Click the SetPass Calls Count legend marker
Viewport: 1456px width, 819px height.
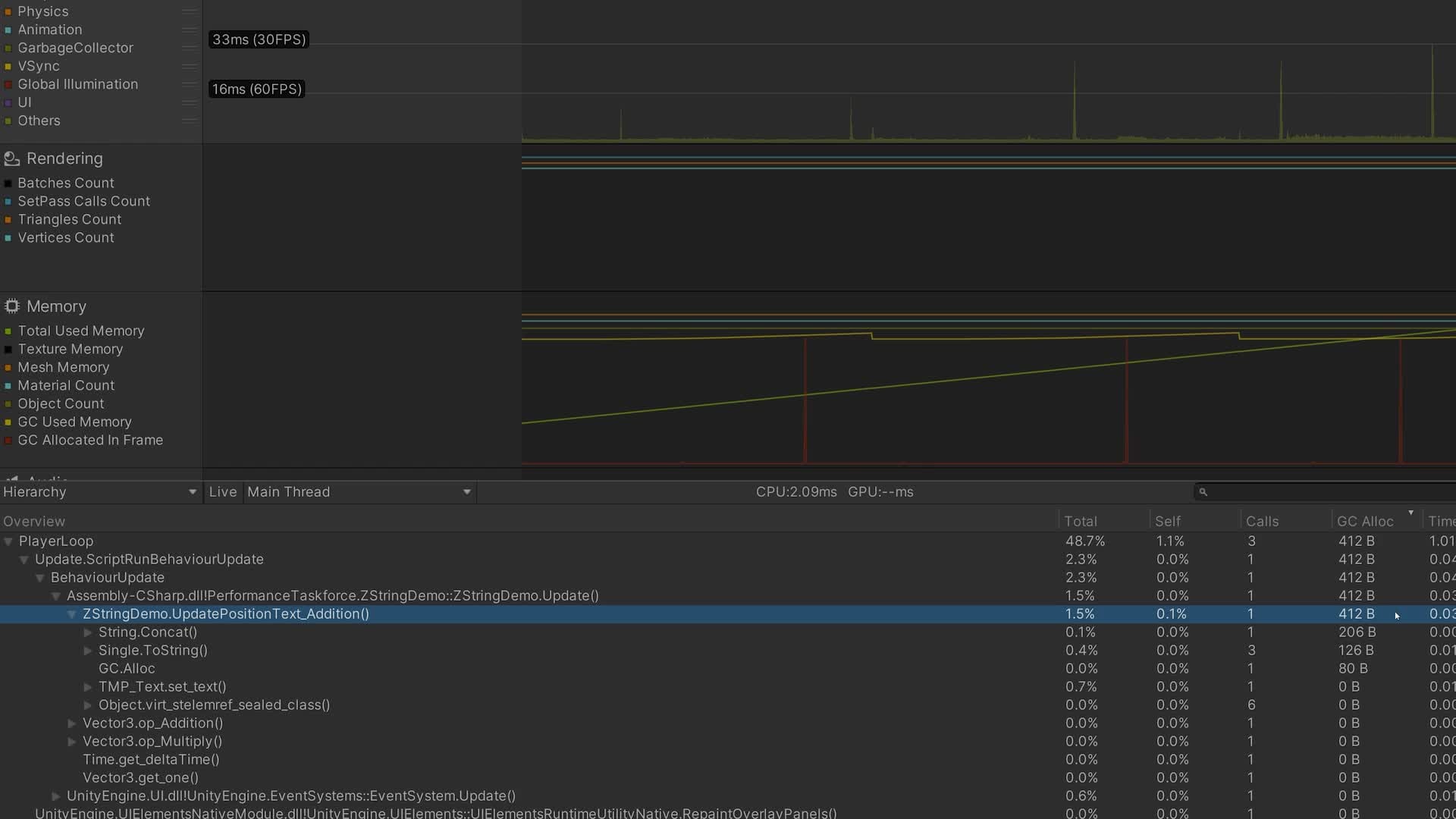pyautogui.click(x=9, y=201)
